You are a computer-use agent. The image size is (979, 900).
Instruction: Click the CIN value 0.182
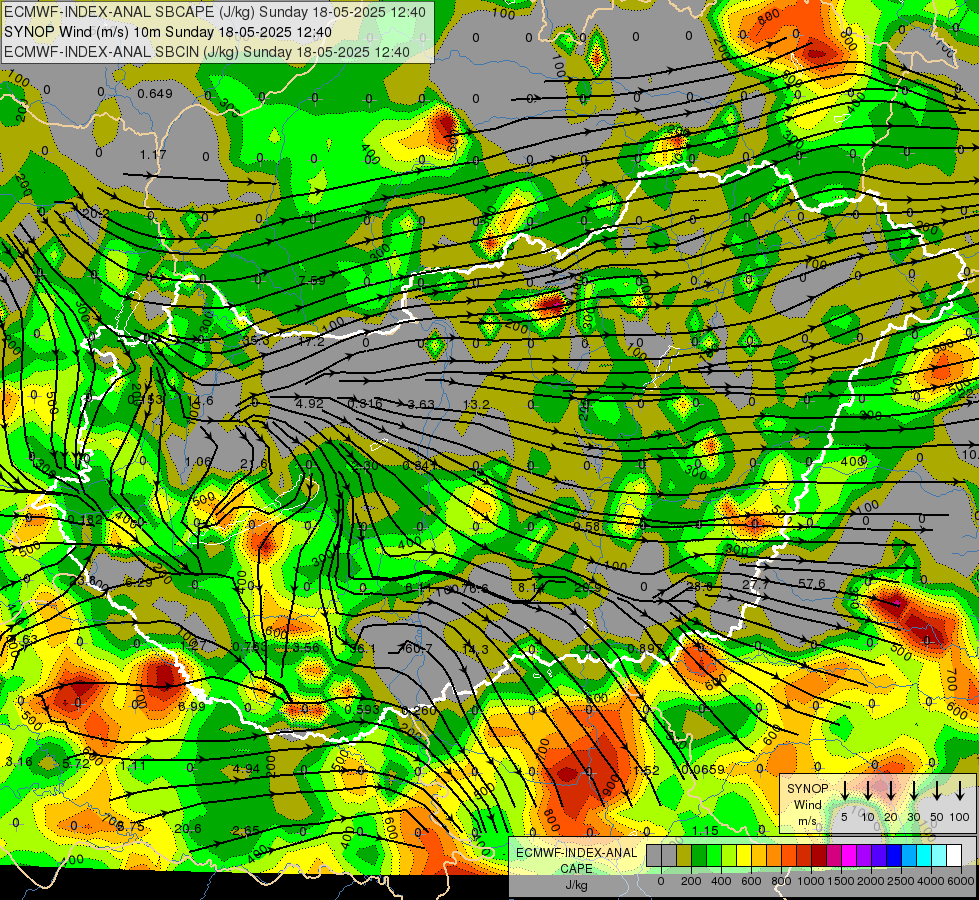tap(85, 520)
